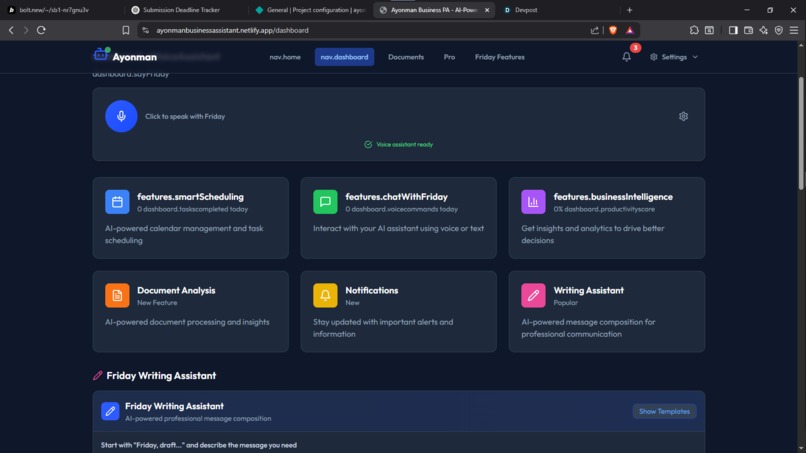Click the 'Friday Writing Assistant' section heading

[161, 376]
